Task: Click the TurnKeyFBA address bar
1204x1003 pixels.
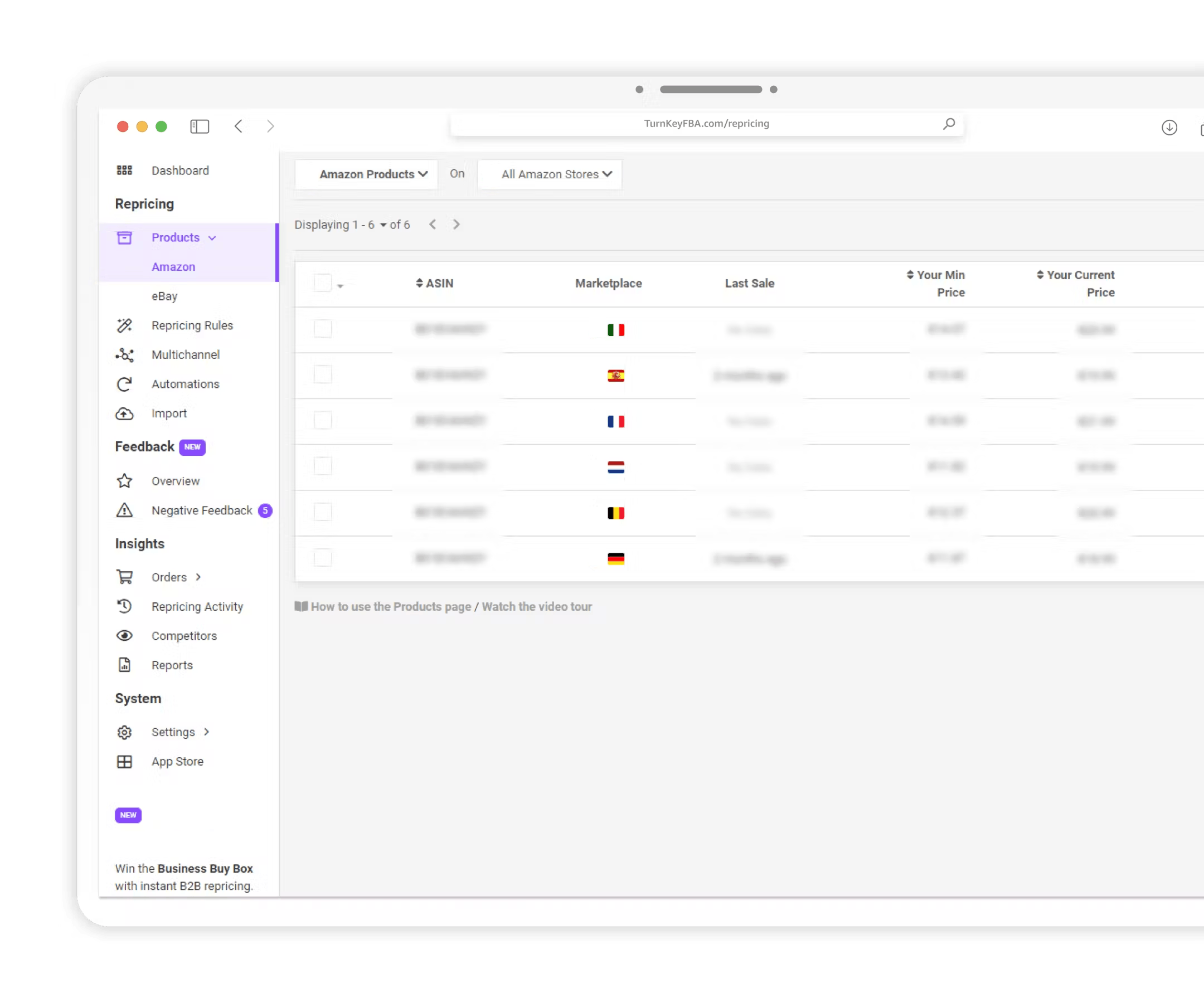Action: [706, 124]
